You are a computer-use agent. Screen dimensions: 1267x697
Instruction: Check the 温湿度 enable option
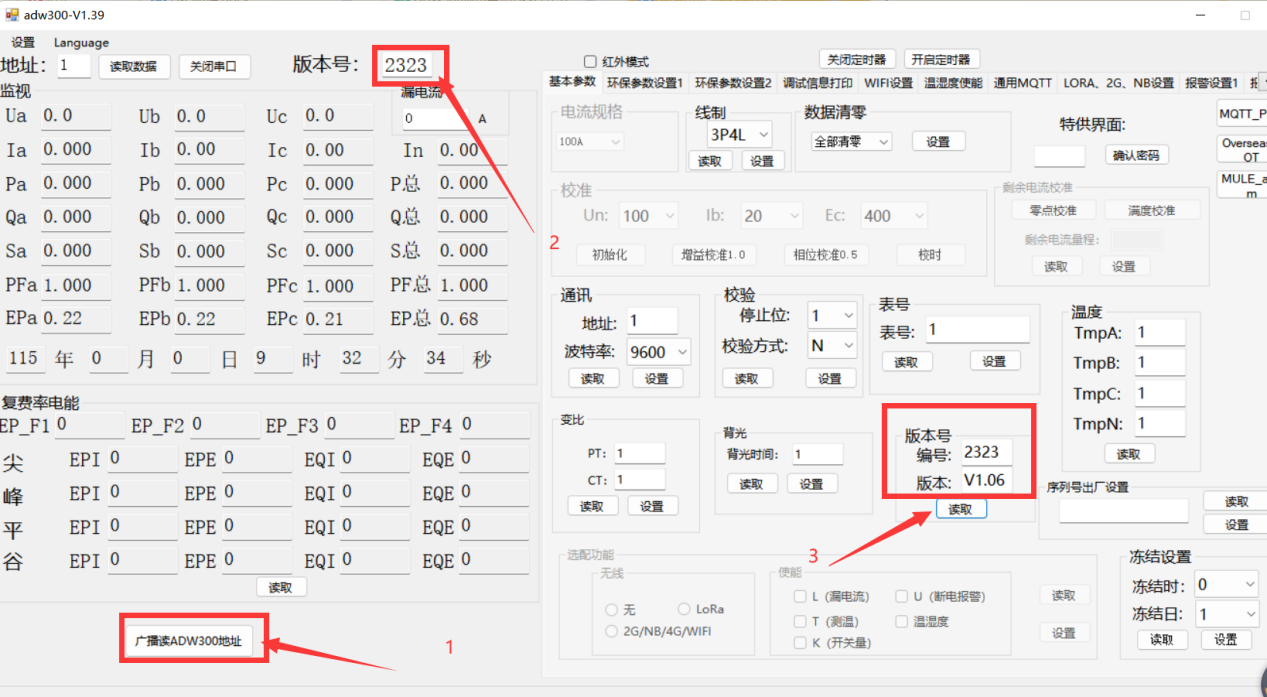pyautogui.click(x=901, y=621)
